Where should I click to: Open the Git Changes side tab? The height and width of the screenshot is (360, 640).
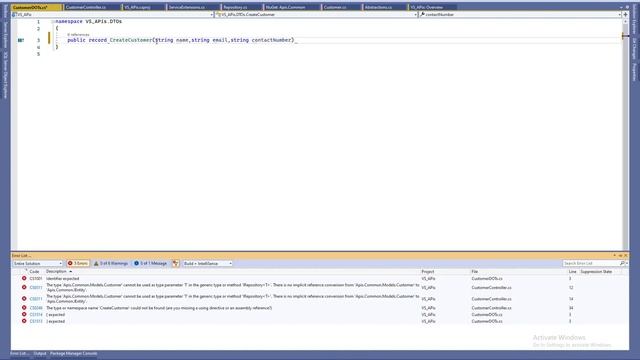[634, 49]
